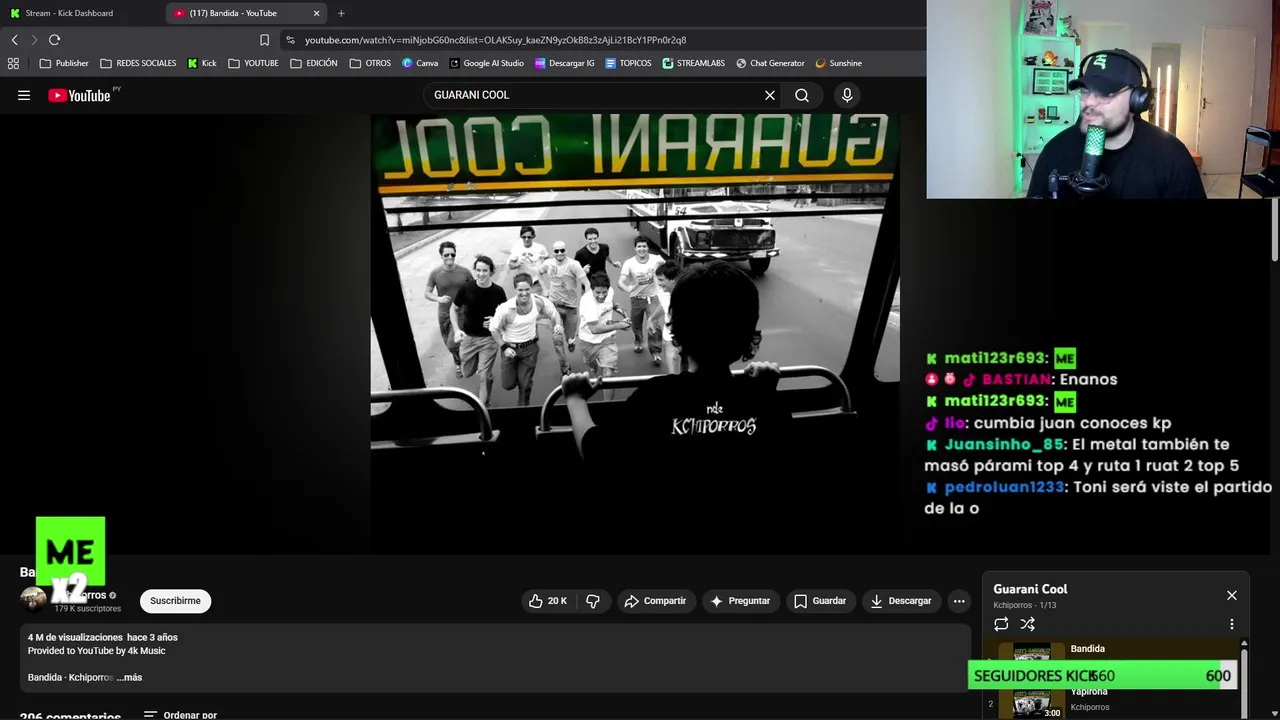Start voice search with the microphone icon
Screen dimensions: 1280x720
(x=847, y=95)
